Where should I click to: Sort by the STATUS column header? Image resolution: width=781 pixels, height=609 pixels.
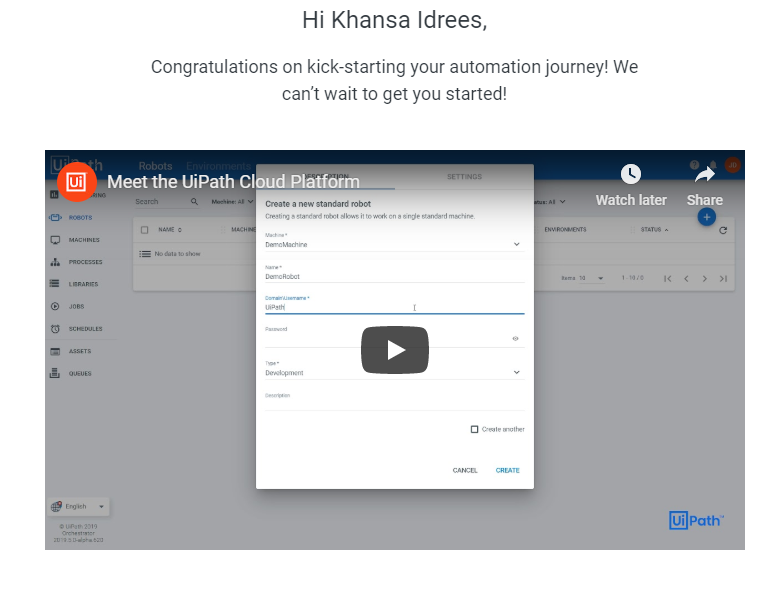[x=654, y=230]
